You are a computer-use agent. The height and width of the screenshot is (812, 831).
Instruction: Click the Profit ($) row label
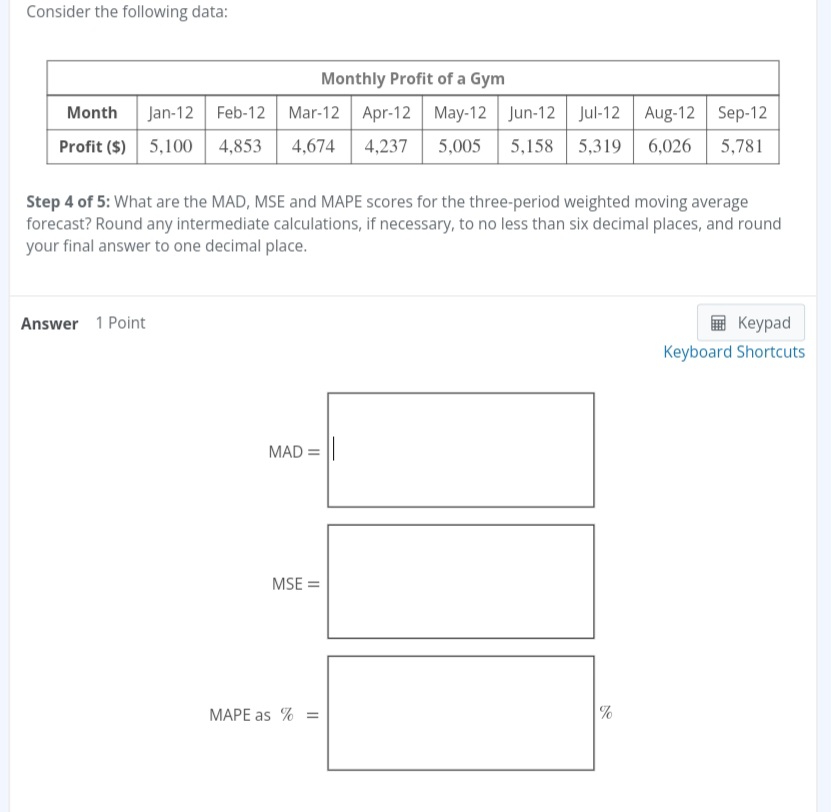[x=92, y=146]
